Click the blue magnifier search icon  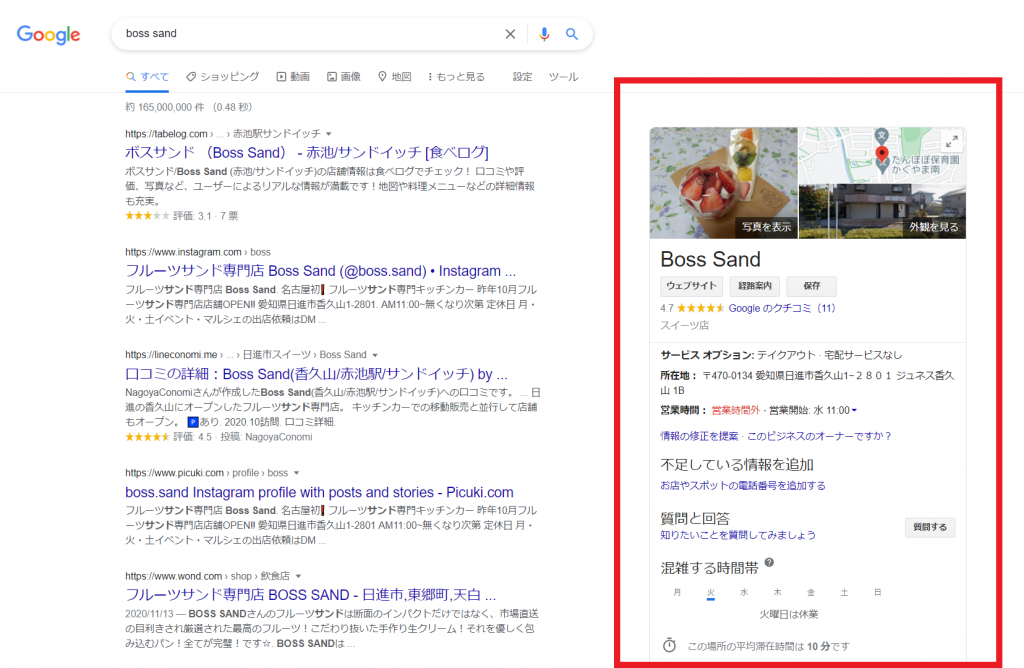pyautogui.click(x=571, y=34)
